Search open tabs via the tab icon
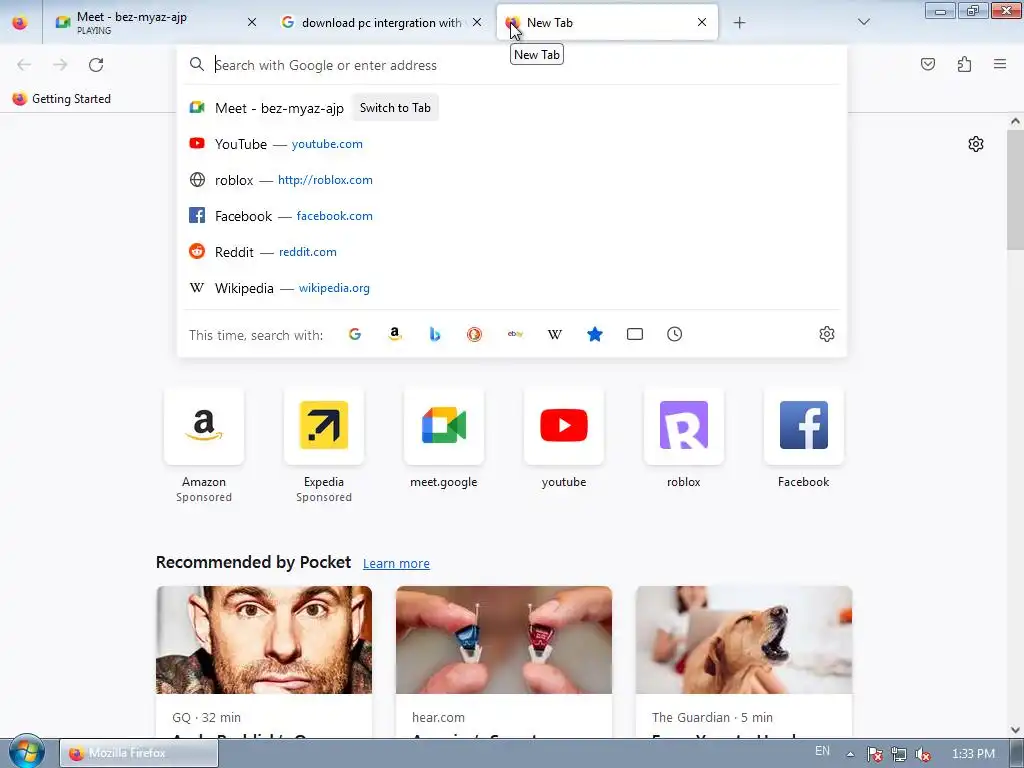Image resolution: width=1024 pixels, height=768 pixels. [x=635, y=334]
